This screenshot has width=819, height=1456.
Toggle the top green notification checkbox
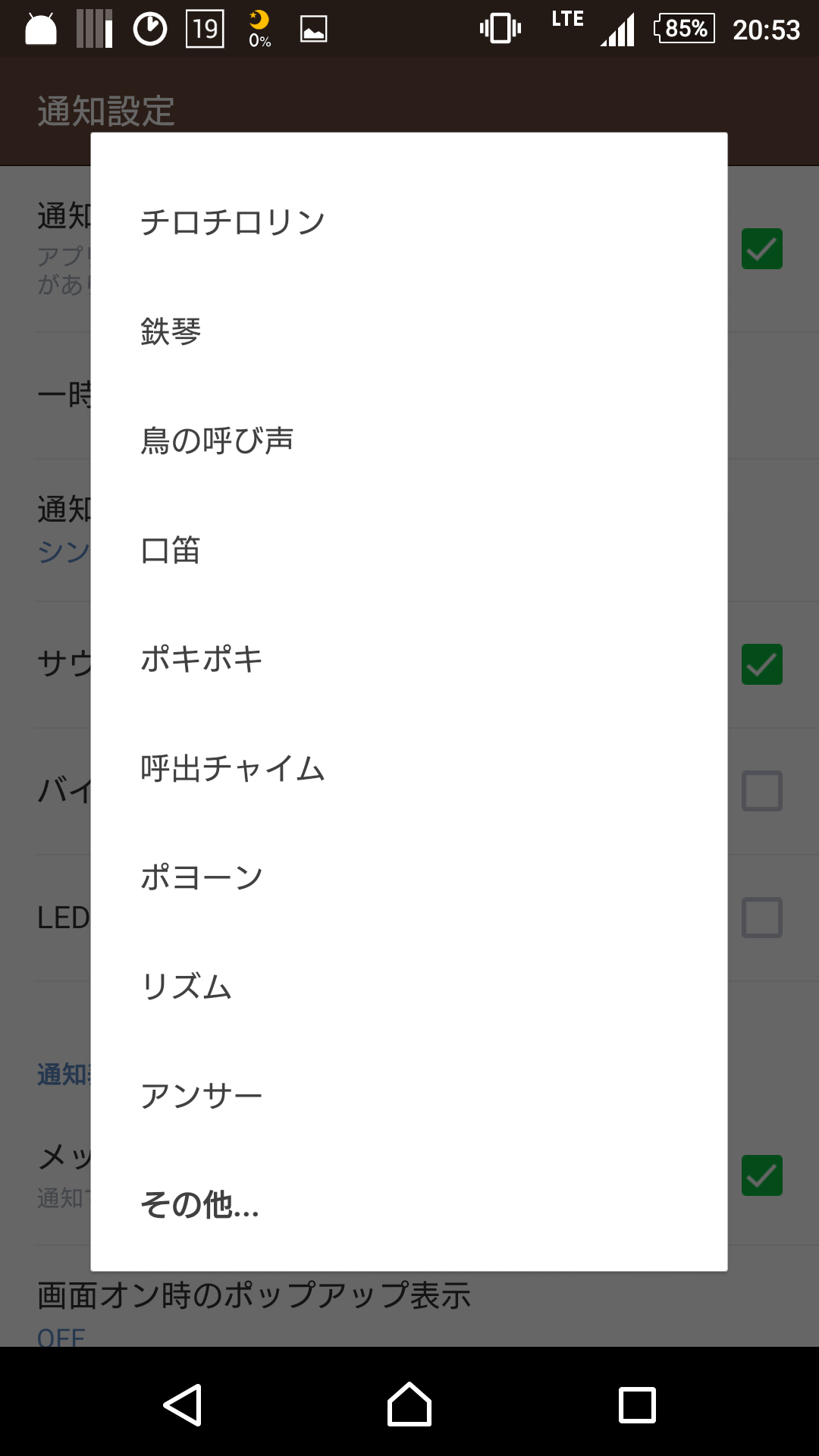pos(762,249)
